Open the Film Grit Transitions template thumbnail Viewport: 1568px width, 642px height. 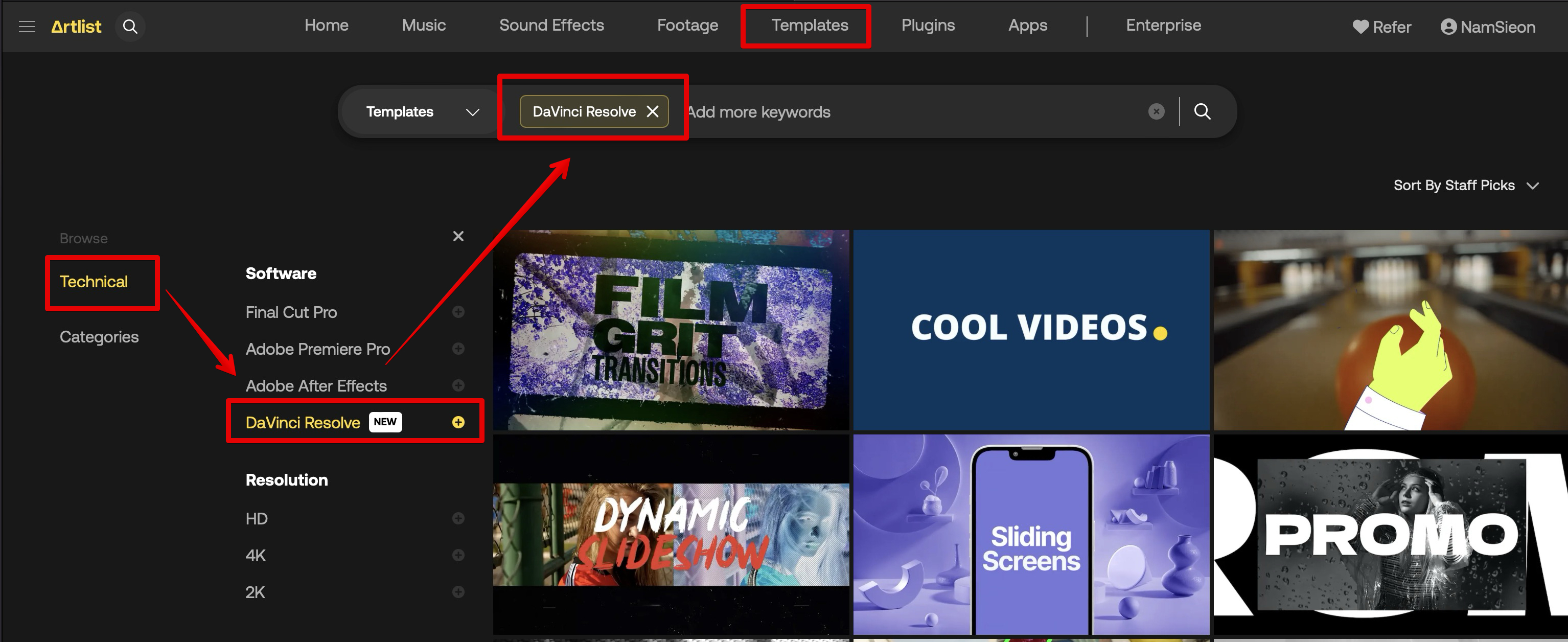point(671,330)
